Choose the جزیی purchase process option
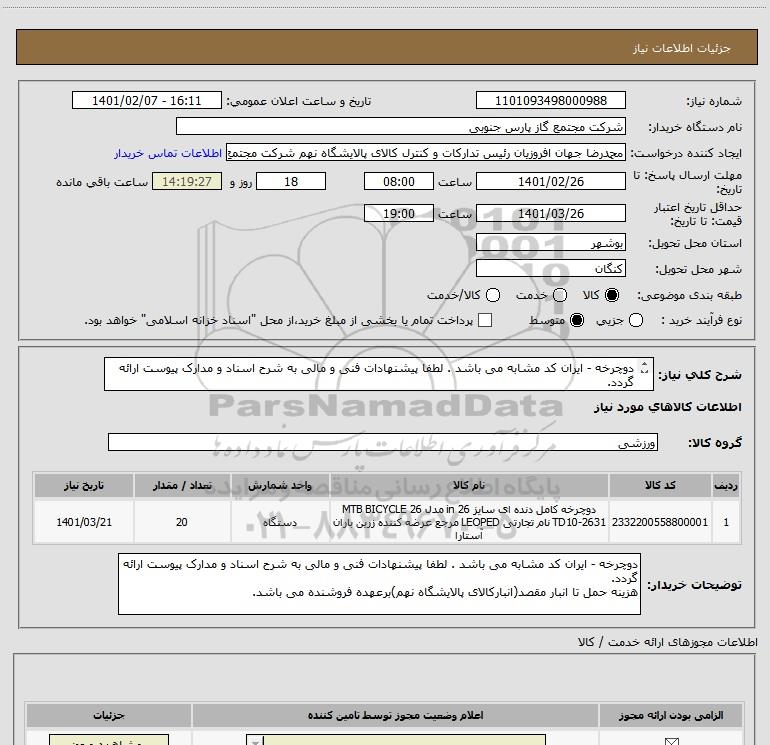The height and width of the screenshot is (745, 770). 635,320
